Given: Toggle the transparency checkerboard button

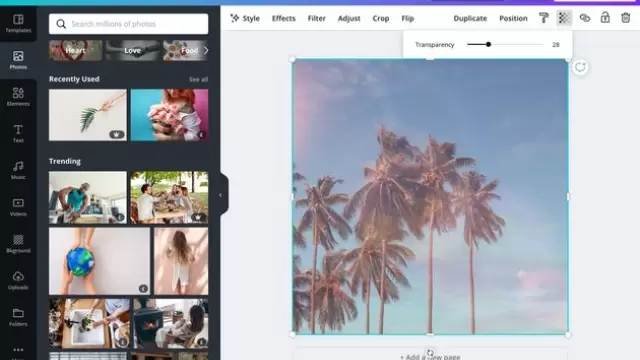Looking at the screenshot, I should click(x=564, y=18).
